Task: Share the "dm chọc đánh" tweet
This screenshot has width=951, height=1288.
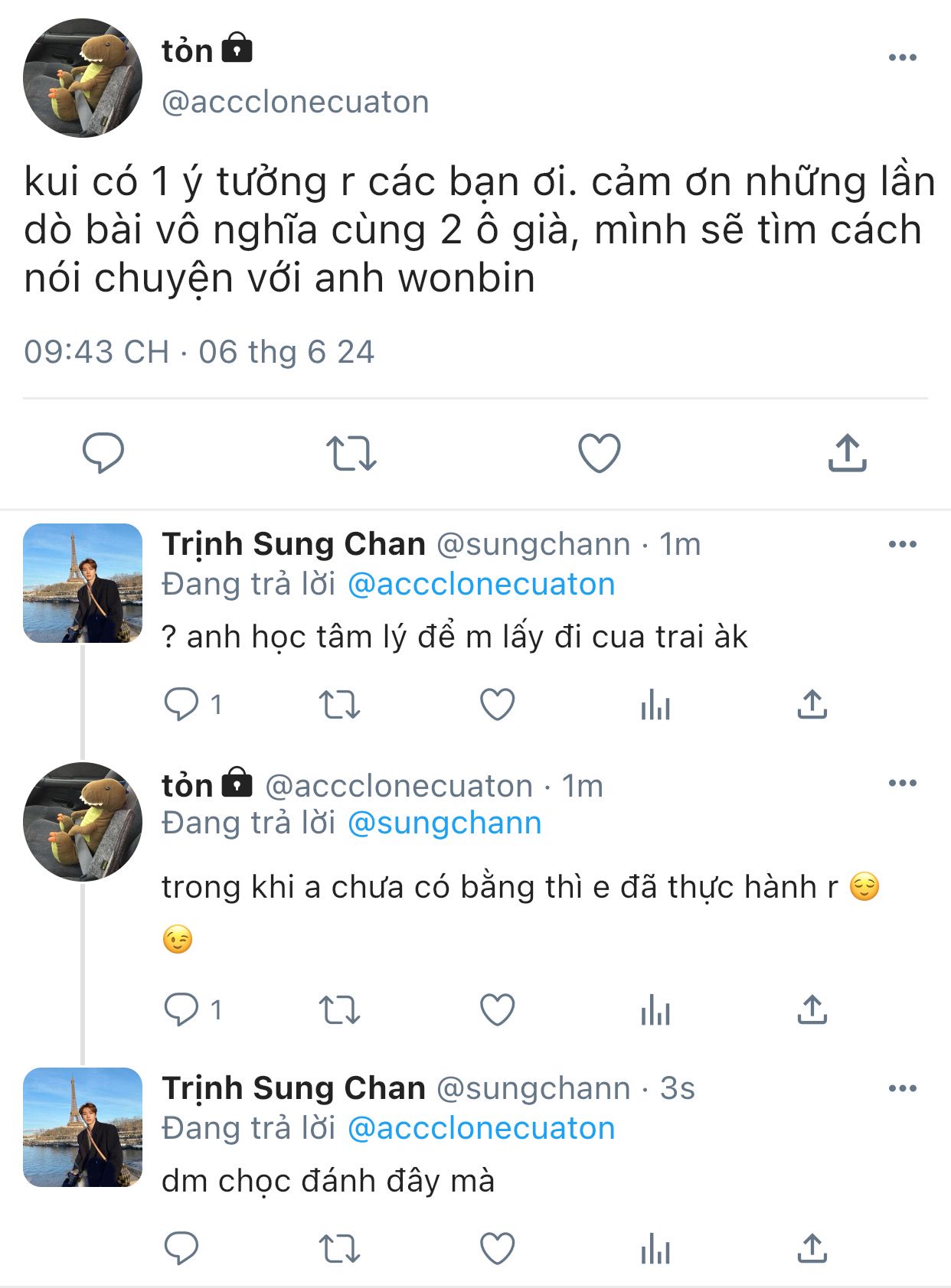Action: [x=812, y=1248]
